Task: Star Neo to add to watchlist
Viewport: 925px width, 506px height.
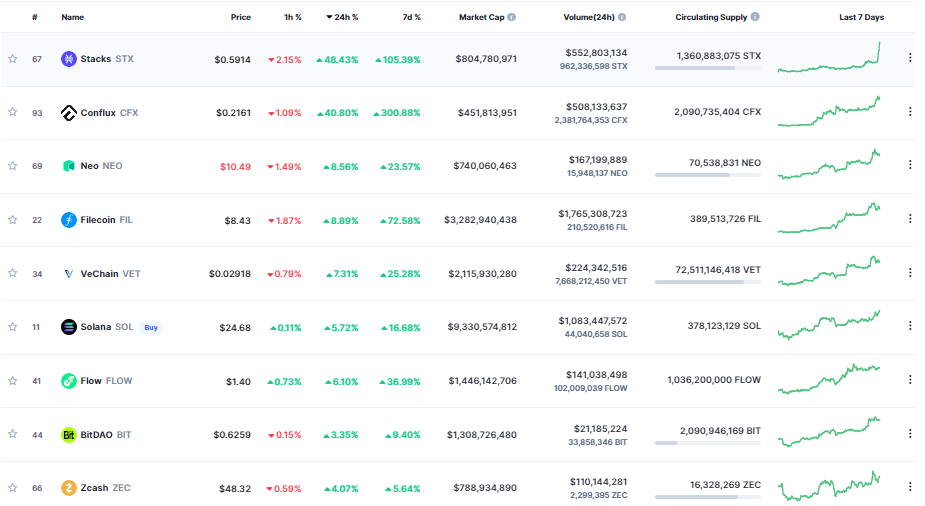Action: (x=12, y=166)
